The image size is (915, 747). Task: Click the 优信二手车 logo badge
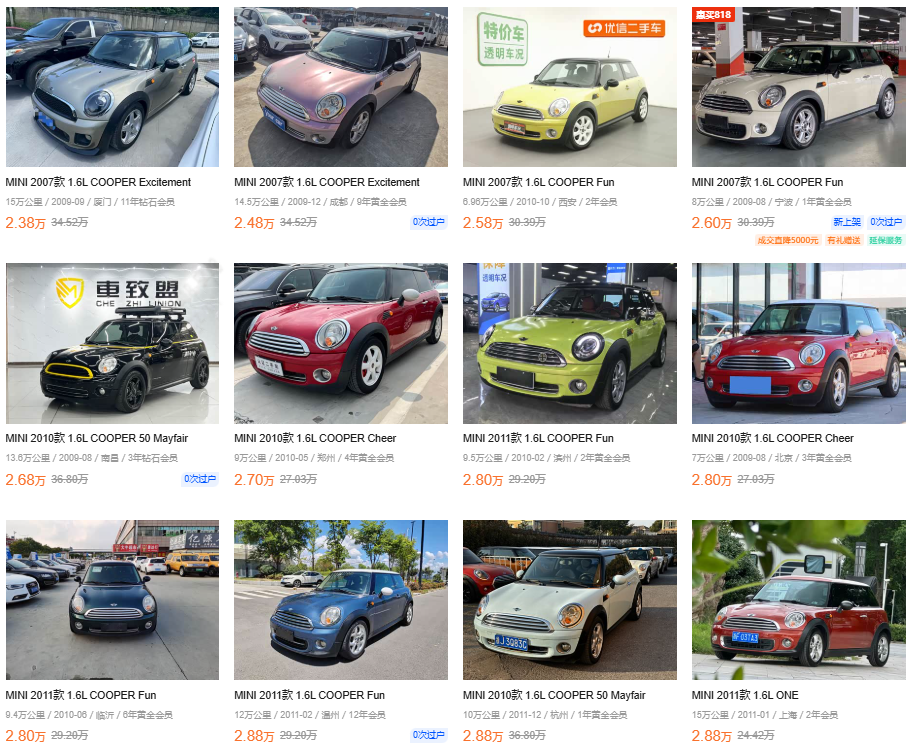tap(624, 28)
